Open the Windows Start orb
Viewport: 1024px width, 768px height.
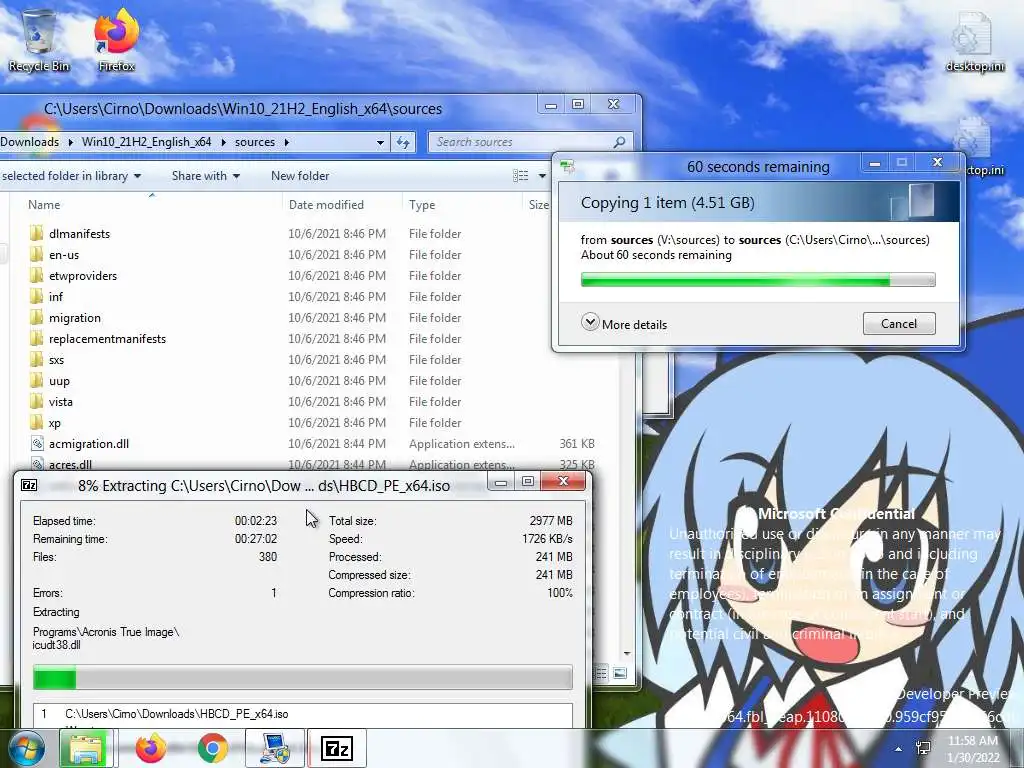(x=27, y=748)
